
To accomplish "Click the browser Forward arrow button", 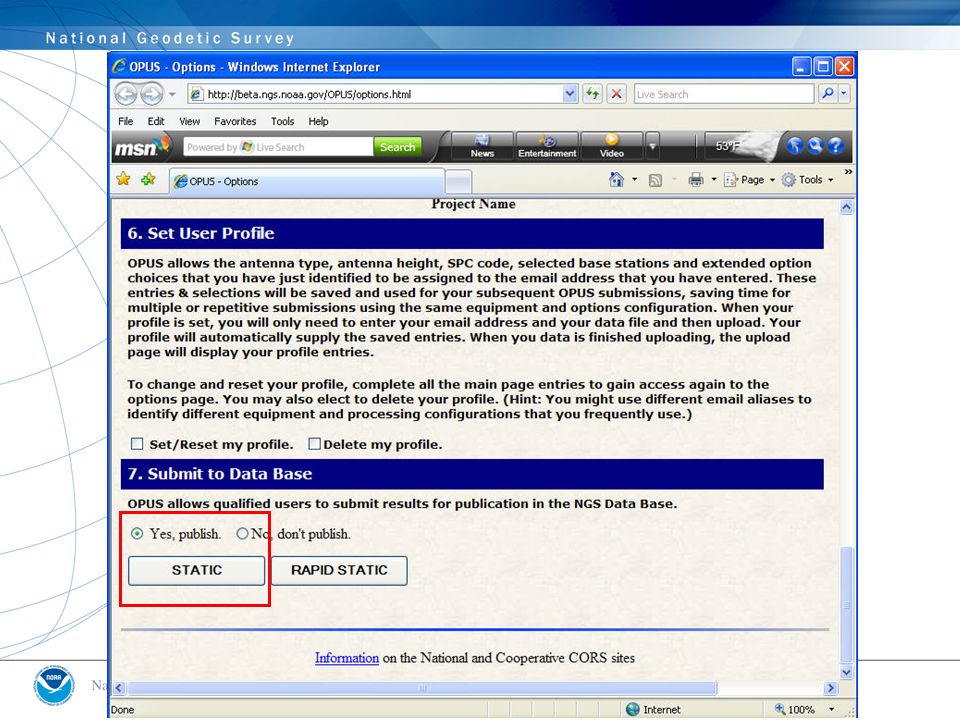I will (151, 94).
